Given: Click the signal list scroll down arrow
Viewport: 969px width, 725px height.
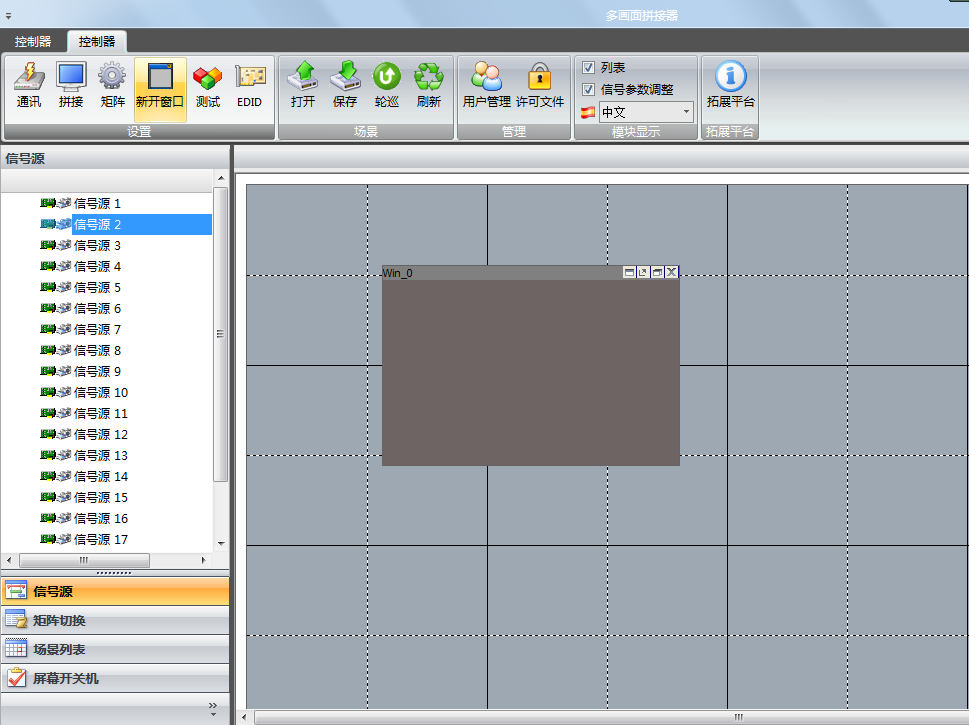Looking at the screenshot, I should click(221, 544).
